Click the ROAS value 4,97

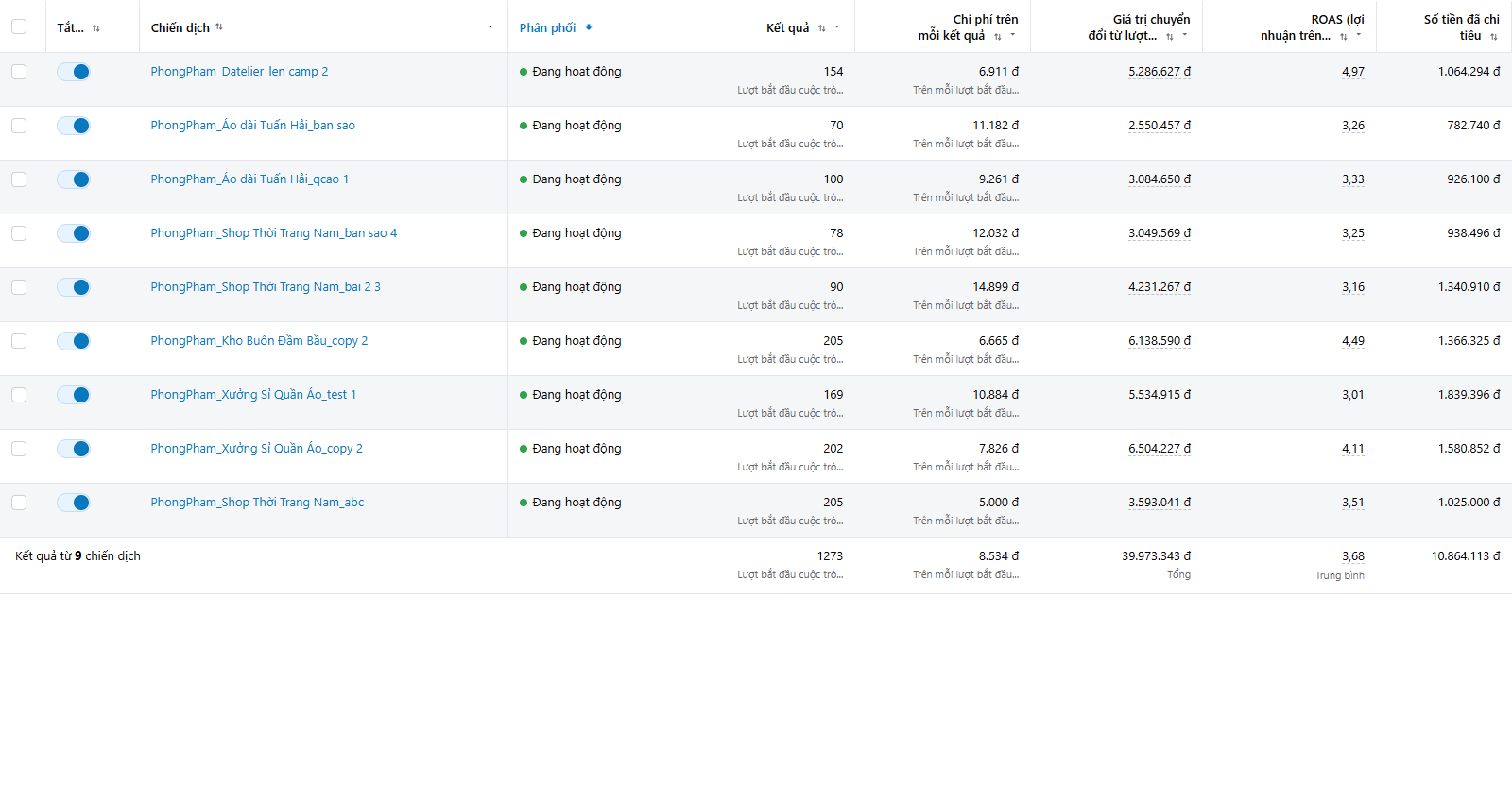[x=1353, y=72]
